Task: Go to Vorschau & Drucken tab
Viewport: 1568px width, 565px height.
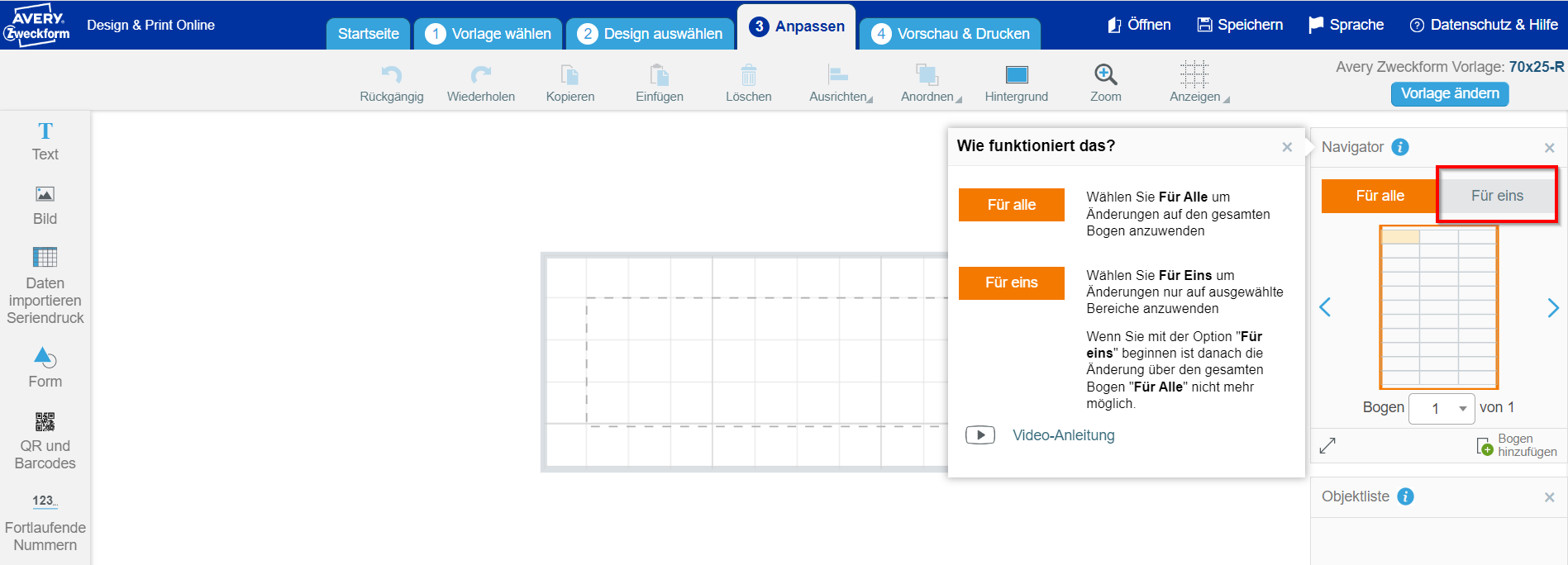Action: (x=951, y=34)
